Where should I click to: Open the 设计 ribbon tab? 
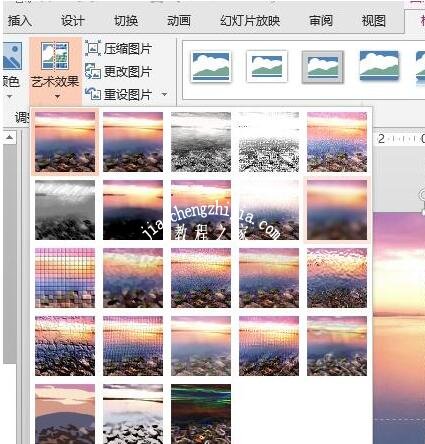tap(72, 21)
